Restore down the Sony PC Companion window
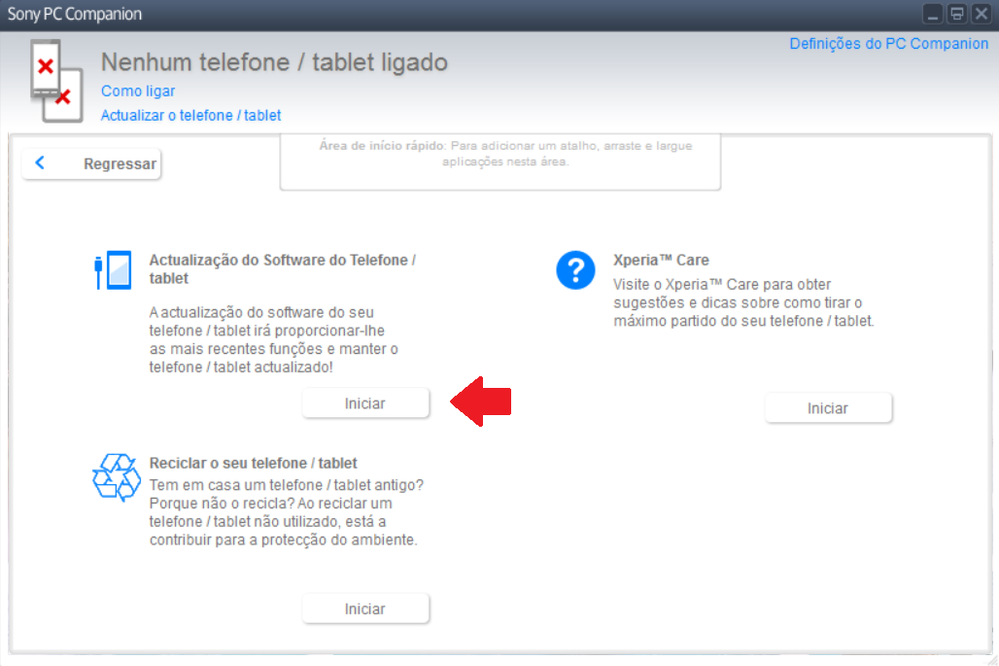 click(957, 14)
